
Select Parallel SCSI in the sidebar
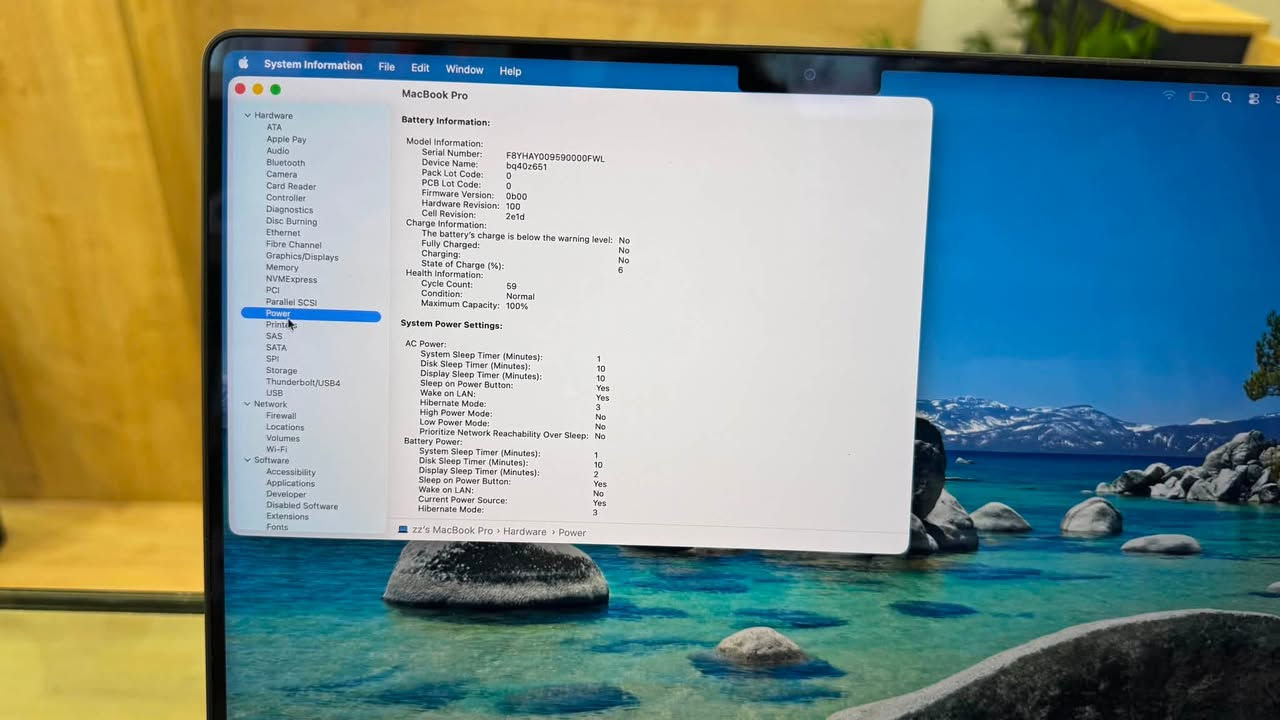[291, 302]
